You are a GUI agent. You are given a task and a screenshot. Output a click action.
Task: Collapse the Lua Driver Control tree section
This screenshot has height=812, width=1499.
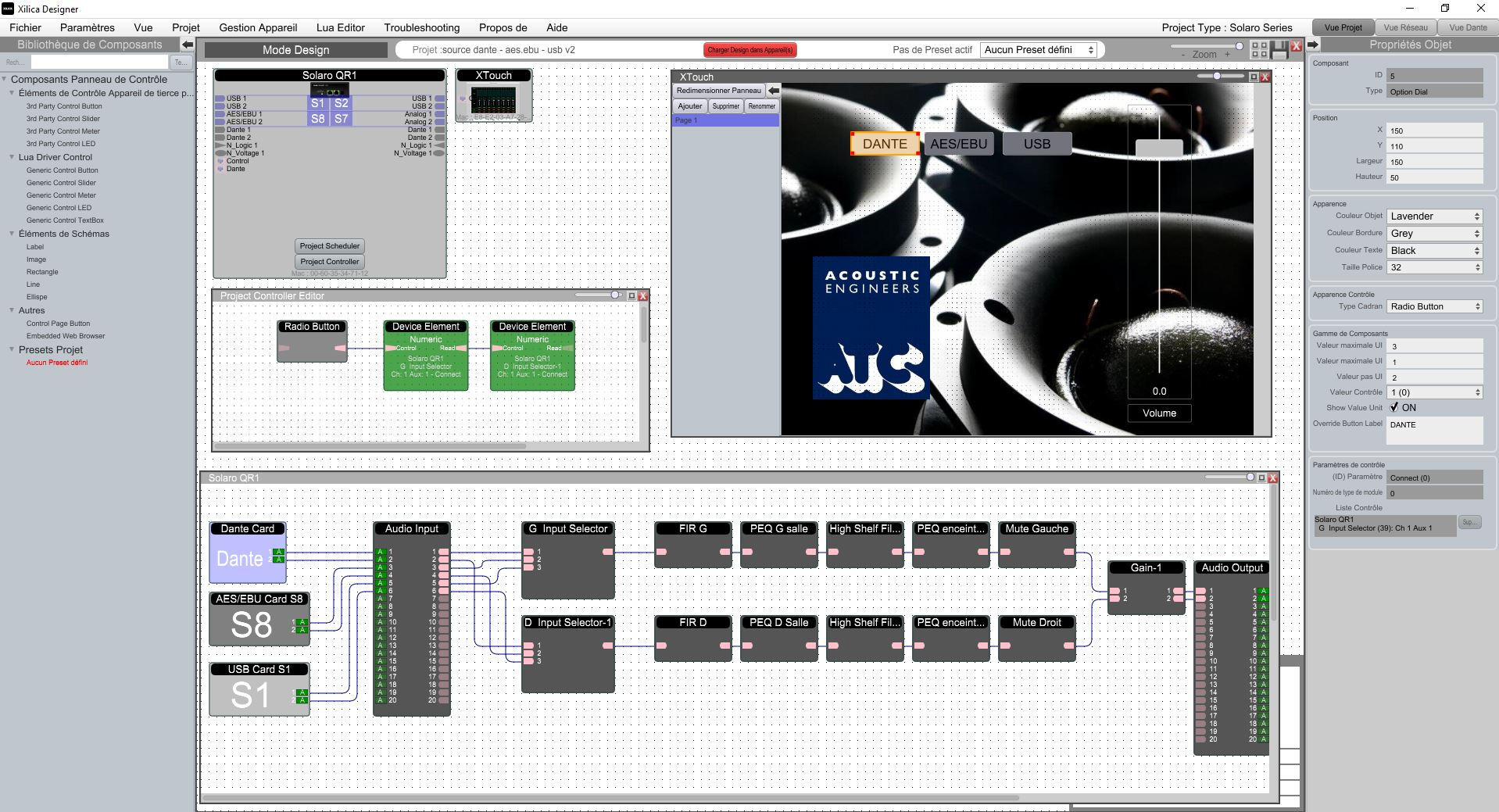pyautogui.click(x=12, y=157)
